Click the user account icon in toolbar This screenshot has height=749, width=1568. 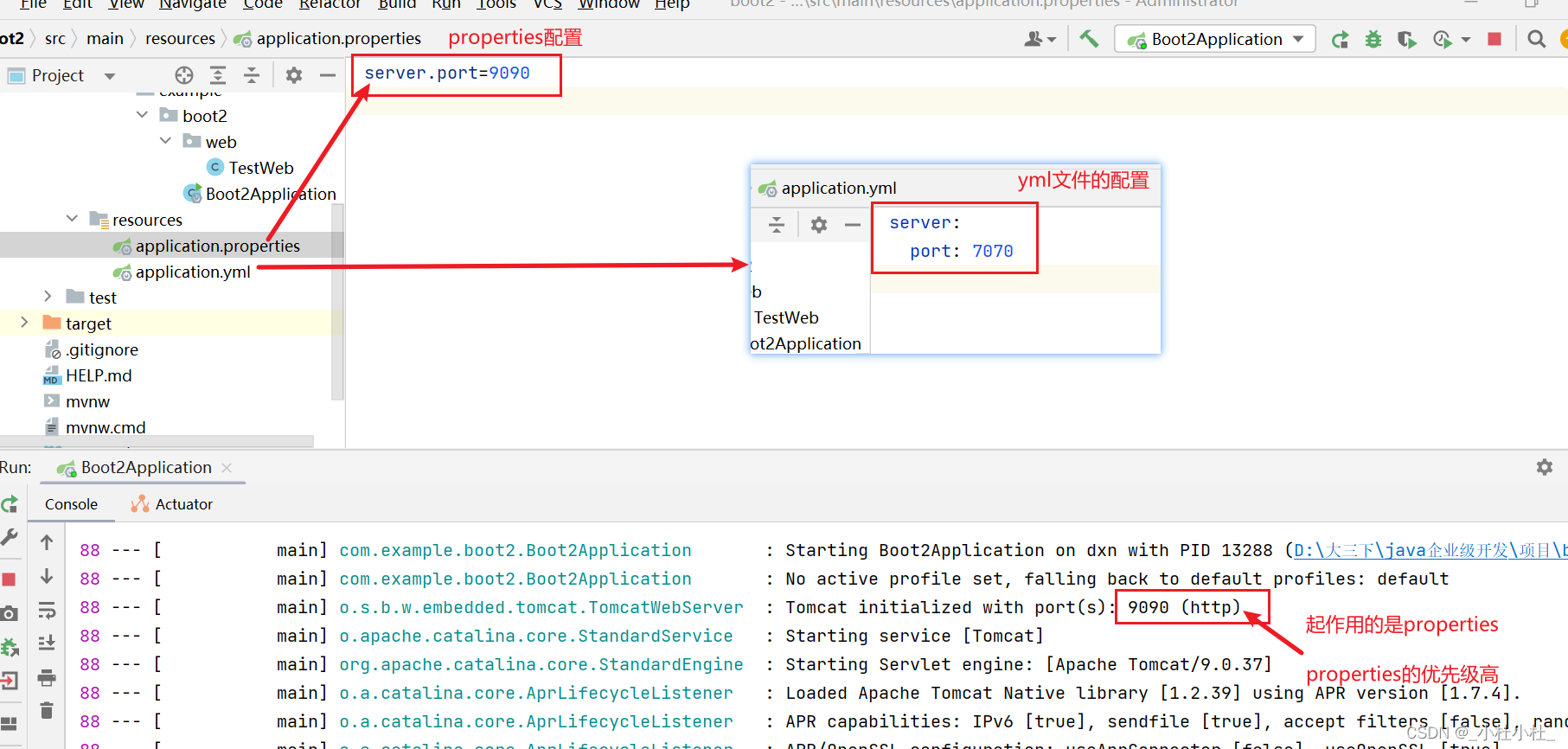(1034, 39)
